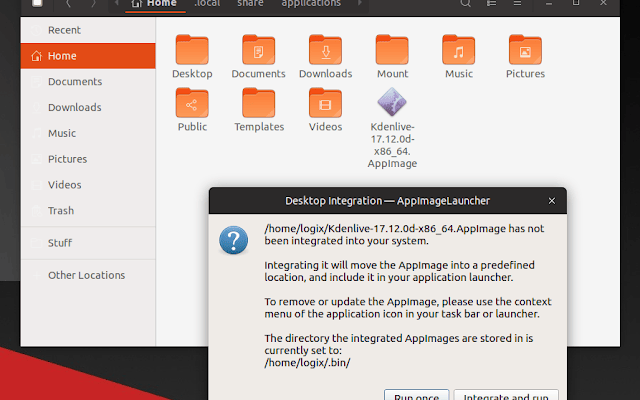
Task: Go back with the left arrow
Action: (x=68, y=4)
